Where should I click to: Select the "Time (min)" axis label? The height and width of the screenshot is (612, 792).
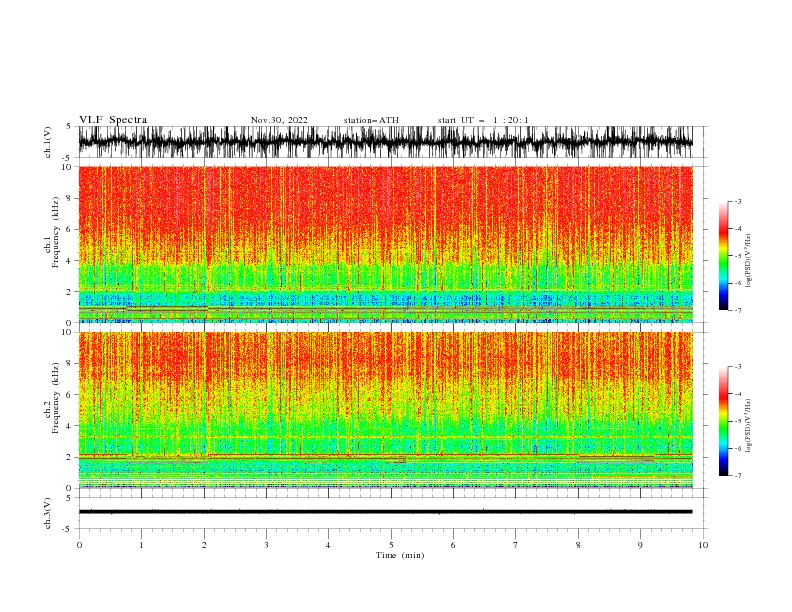pyautogui.click(x=400, y=555)
